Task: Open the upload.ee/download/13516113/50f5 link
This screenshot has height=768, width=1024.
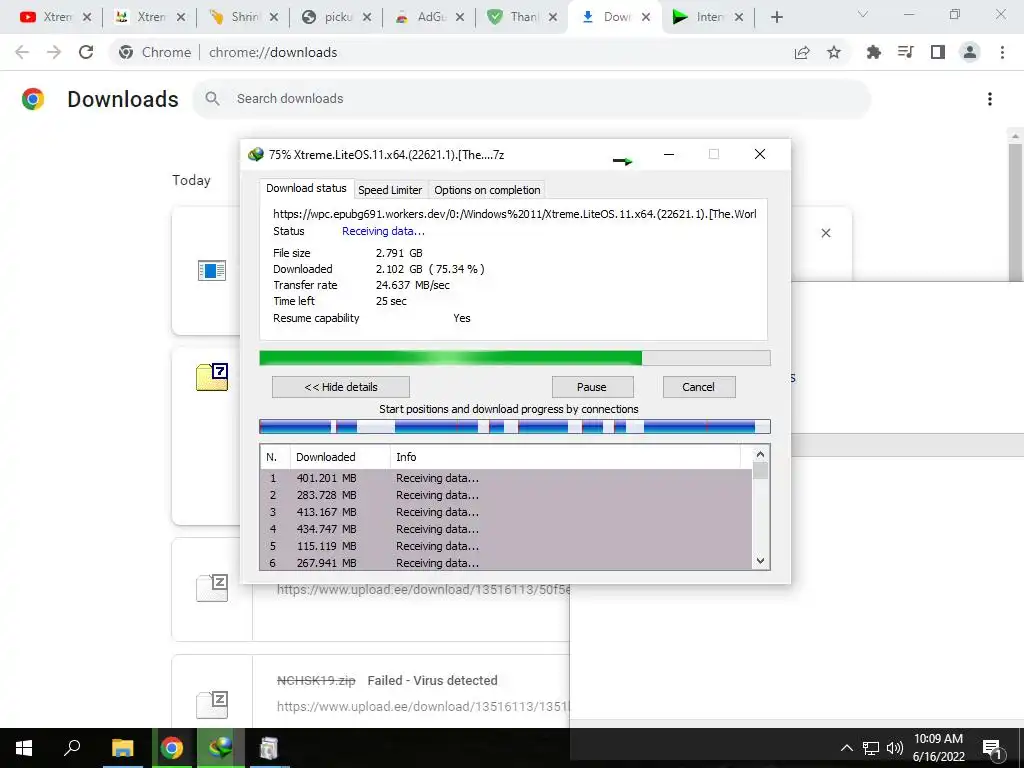Action: pos(423,590)
